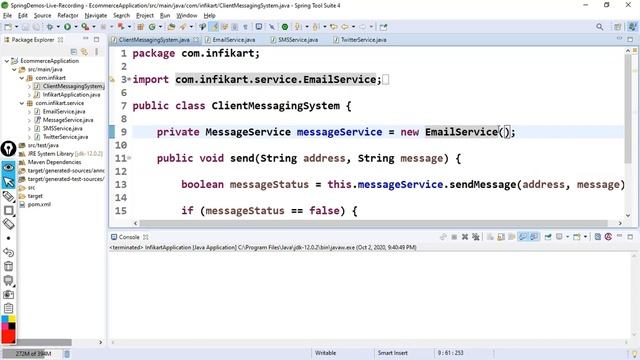Image resolution: width=640 pixels, height=360 pixels.
Task: Click the trash clear-all icon in annotation bar
Action: pyautogui.click(x=8, y=266)
